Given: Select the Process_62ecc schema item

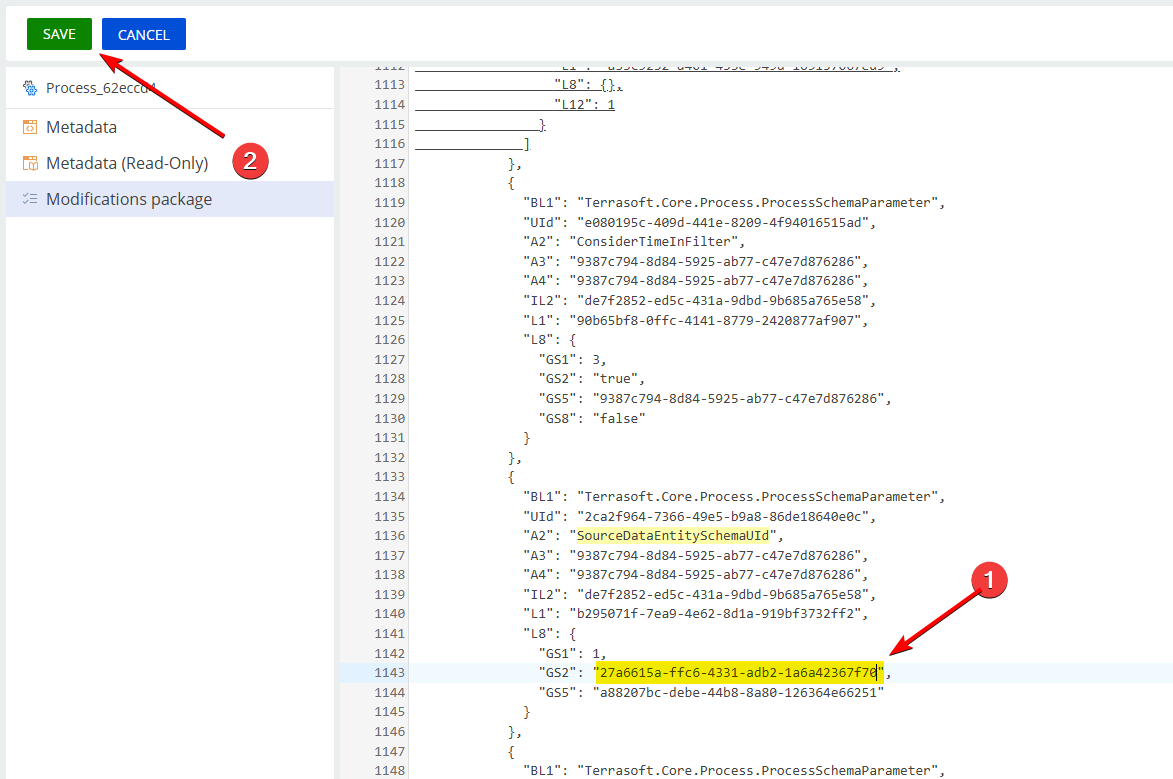Looking at the screenshot, I should [170, 88].
